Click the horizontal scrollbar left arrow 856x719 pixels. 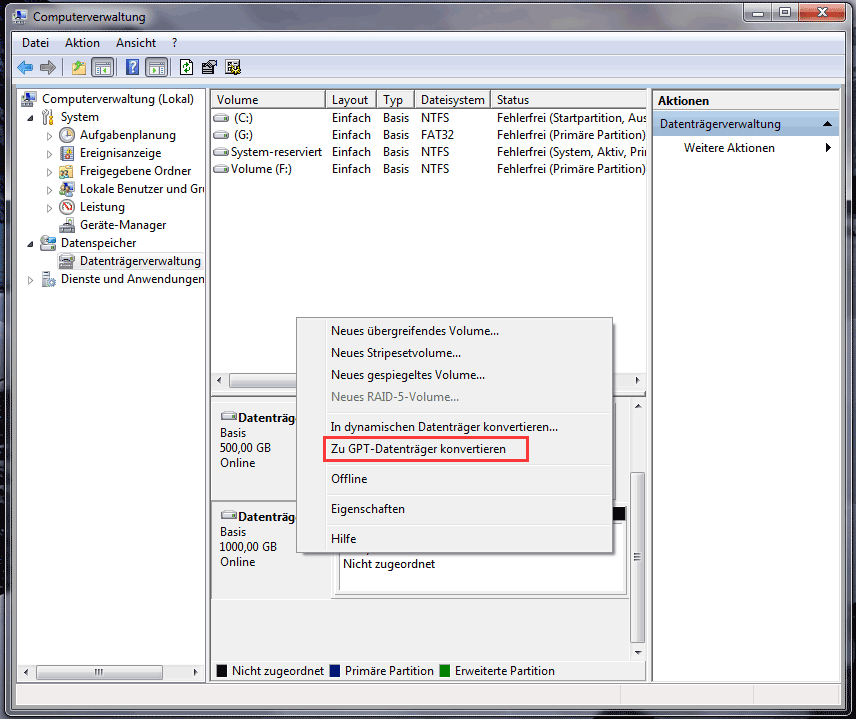click(219, 381)
